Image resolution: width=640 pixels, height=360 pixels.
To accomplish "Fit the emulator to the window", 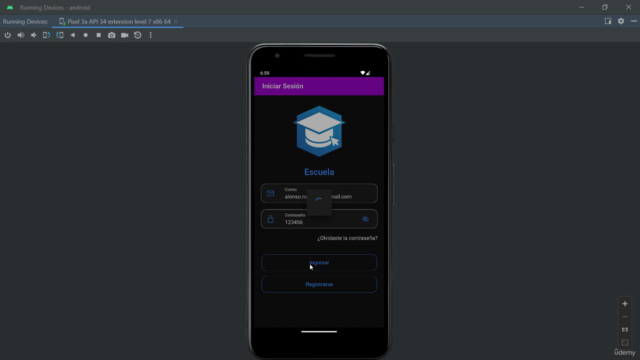I will (624, 342).
